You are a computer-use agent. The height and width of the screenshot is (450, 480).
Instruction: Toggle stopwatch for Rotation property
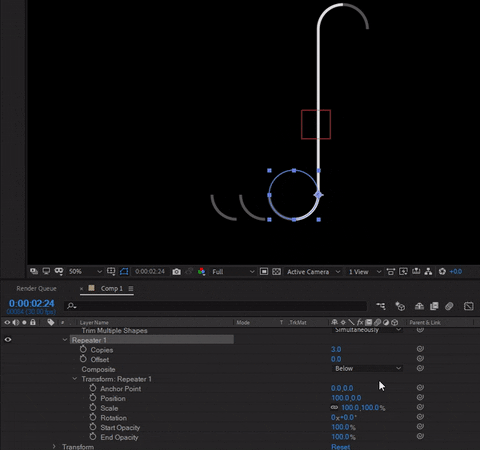tap(93, 417)
